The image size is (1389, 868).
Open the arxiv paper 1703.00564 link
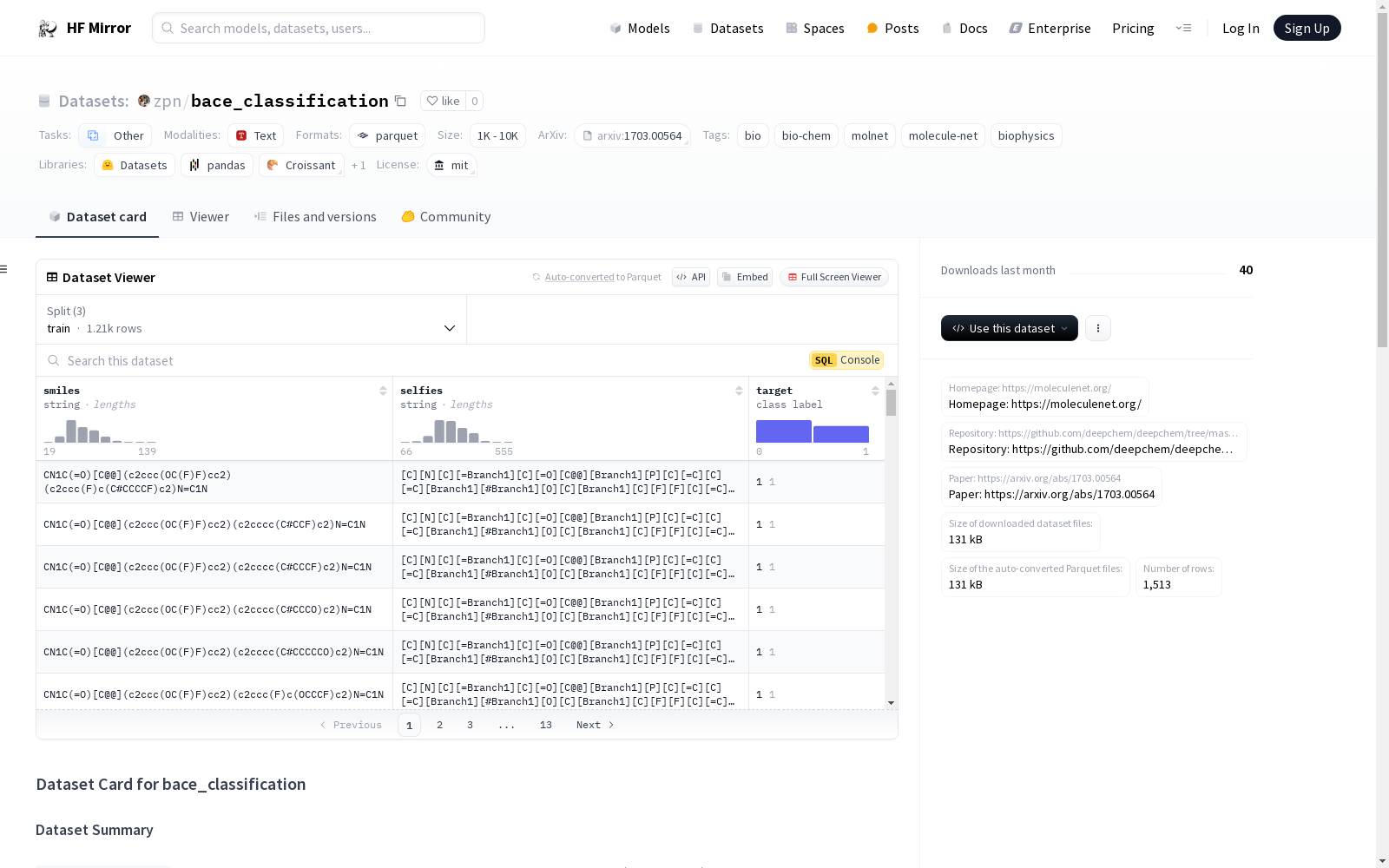1051,487
